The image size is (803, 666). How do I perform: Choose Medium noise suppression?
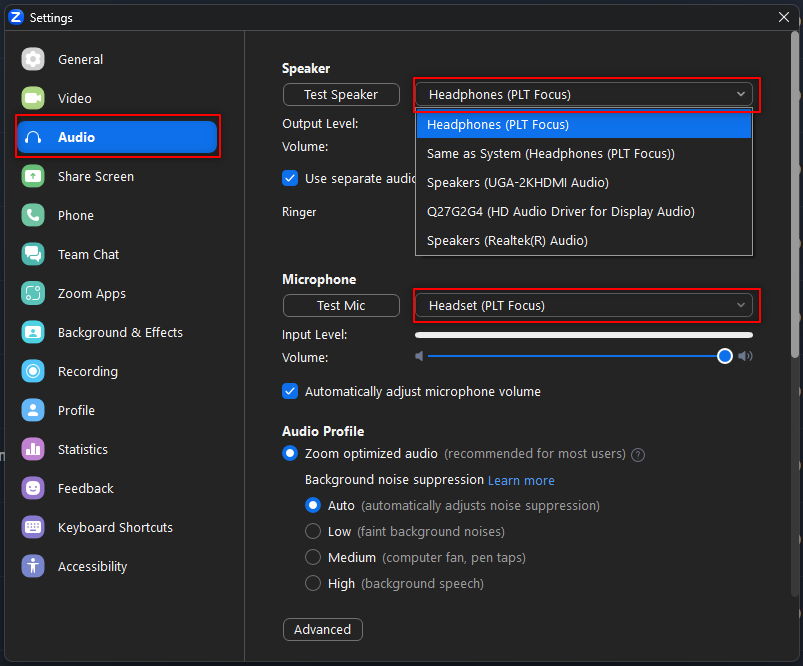[313, 557]
